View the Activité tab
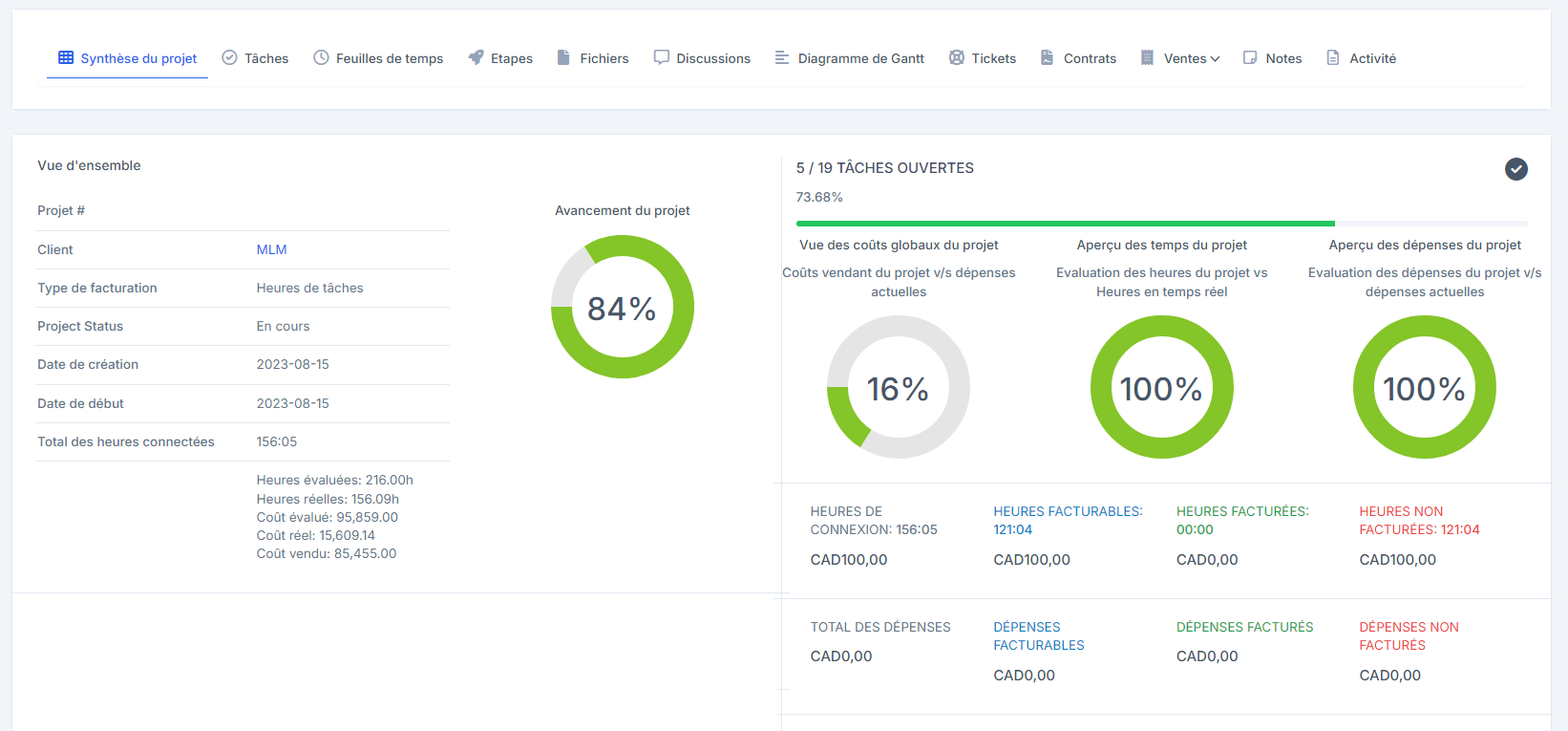Viewport: 1568px width, 731px height. pyautogui.click(x=1361, y=58)
